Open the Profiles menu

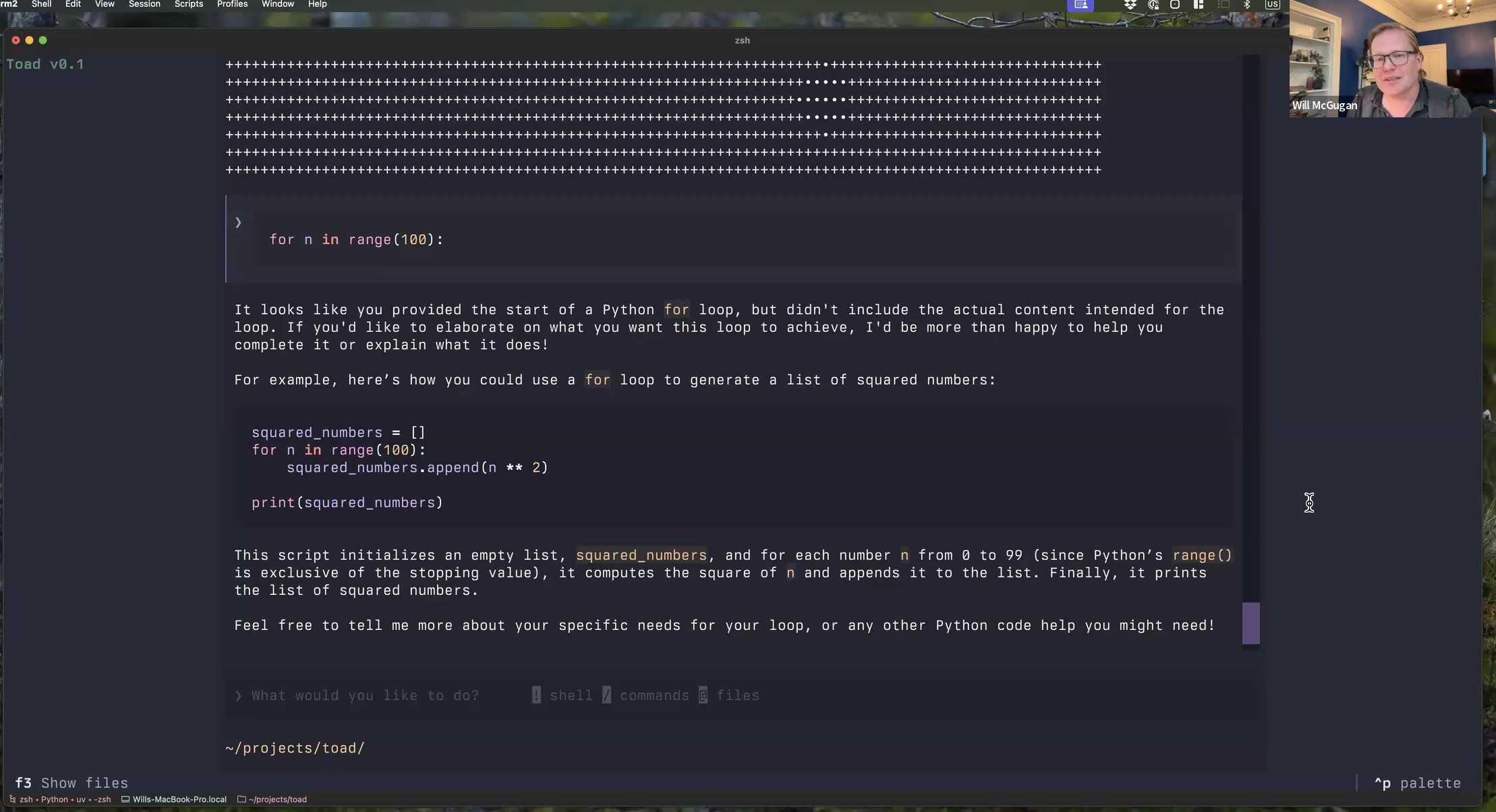(x=232, y=4)
